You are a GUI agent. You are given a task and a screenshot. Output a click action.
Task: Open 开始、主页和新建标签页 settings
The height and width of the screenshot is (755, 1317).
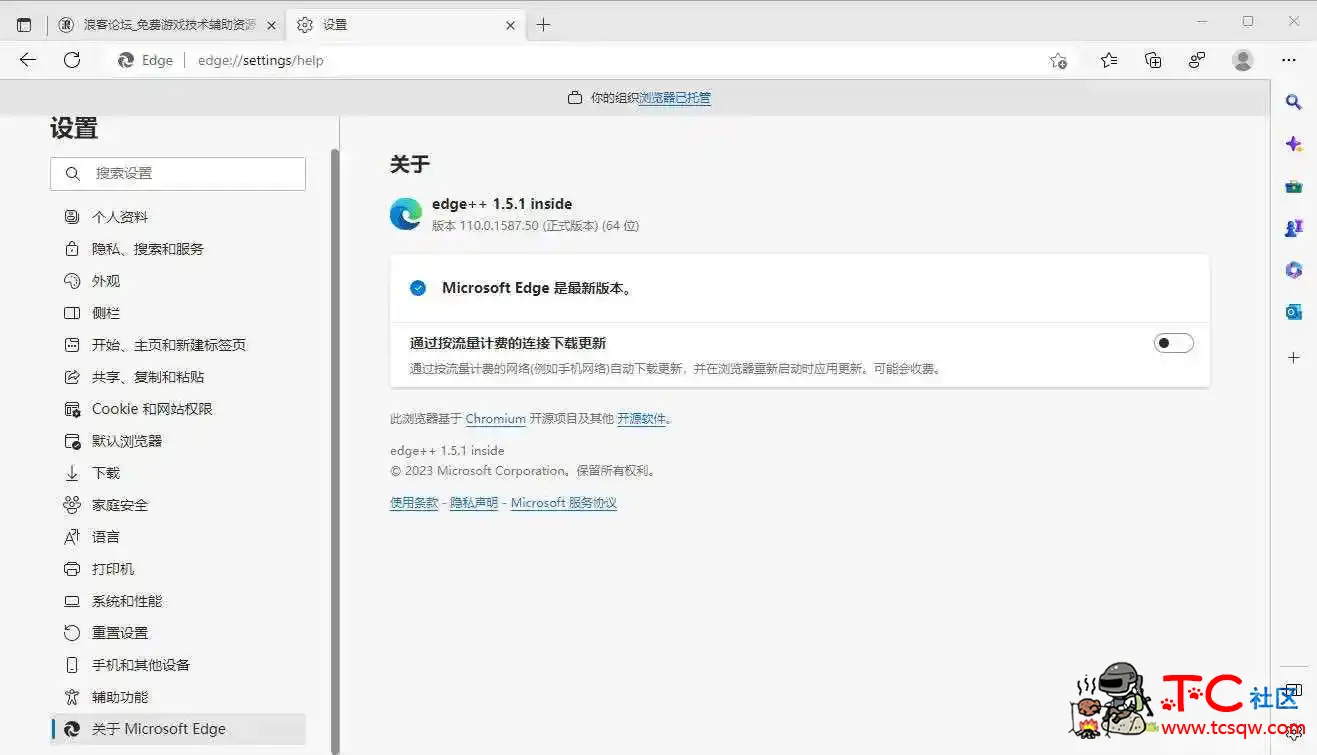(x=178, y=345)
